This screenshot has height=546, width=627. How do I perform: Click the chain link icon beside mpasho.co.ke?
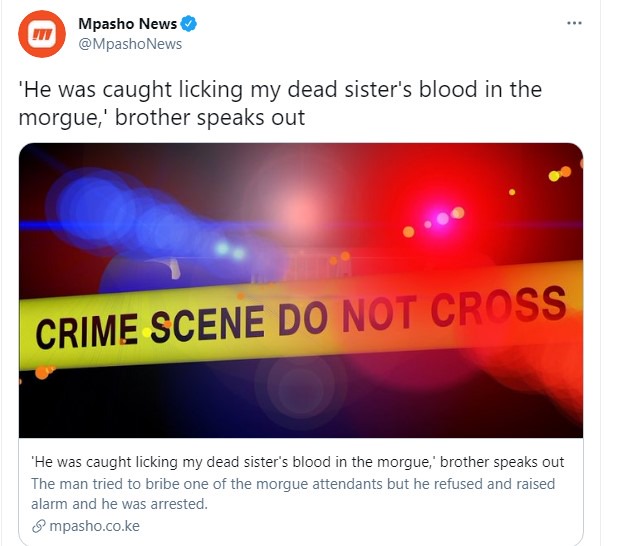pyautogui.click(x=38, y=526)
